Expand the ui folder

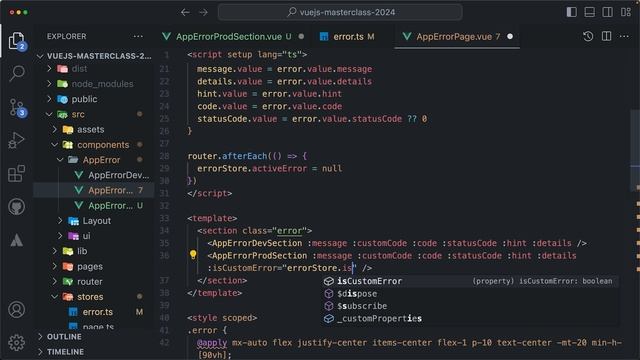[x=94, y=236]
